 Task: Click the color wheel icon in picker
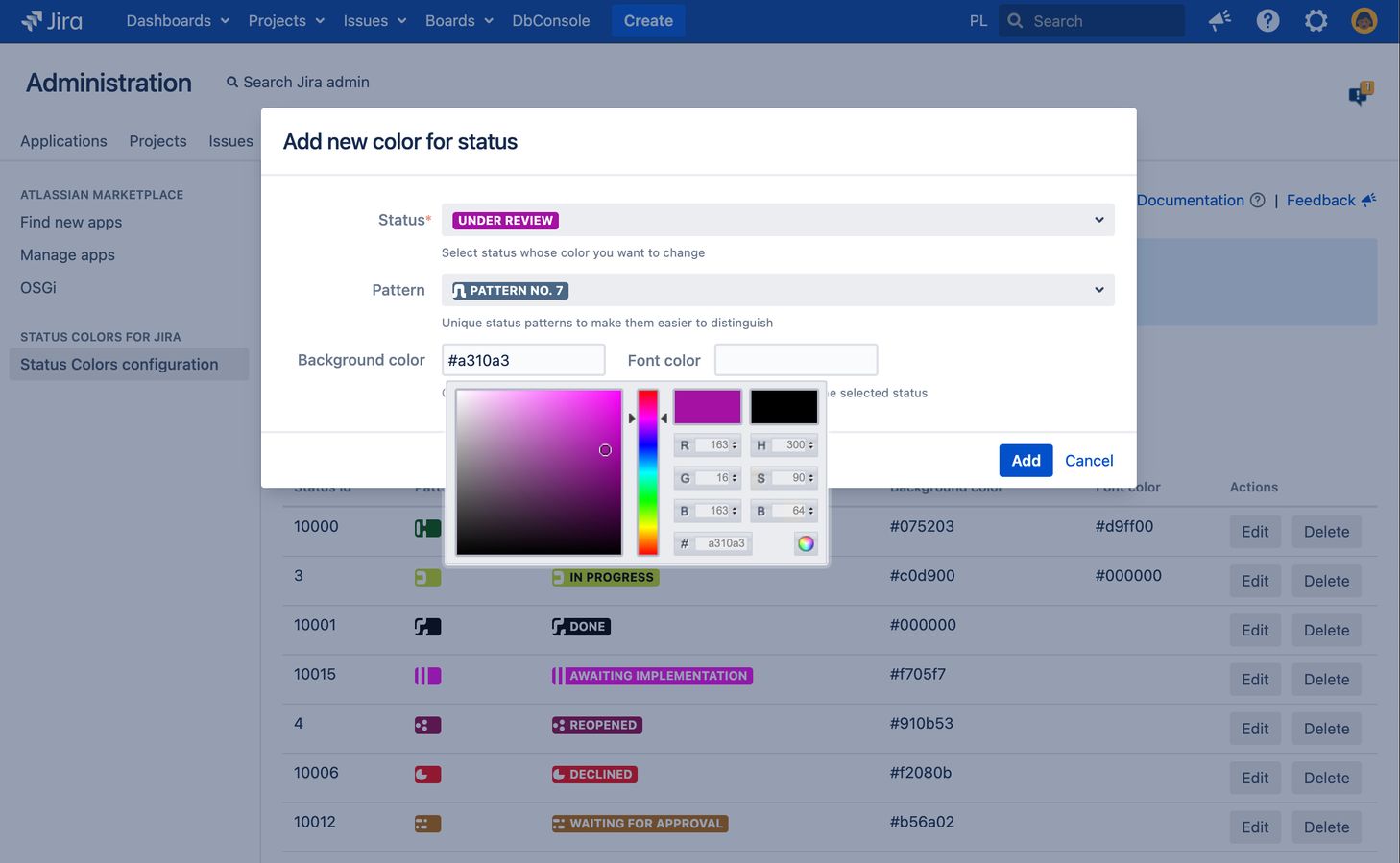point(806,543)
